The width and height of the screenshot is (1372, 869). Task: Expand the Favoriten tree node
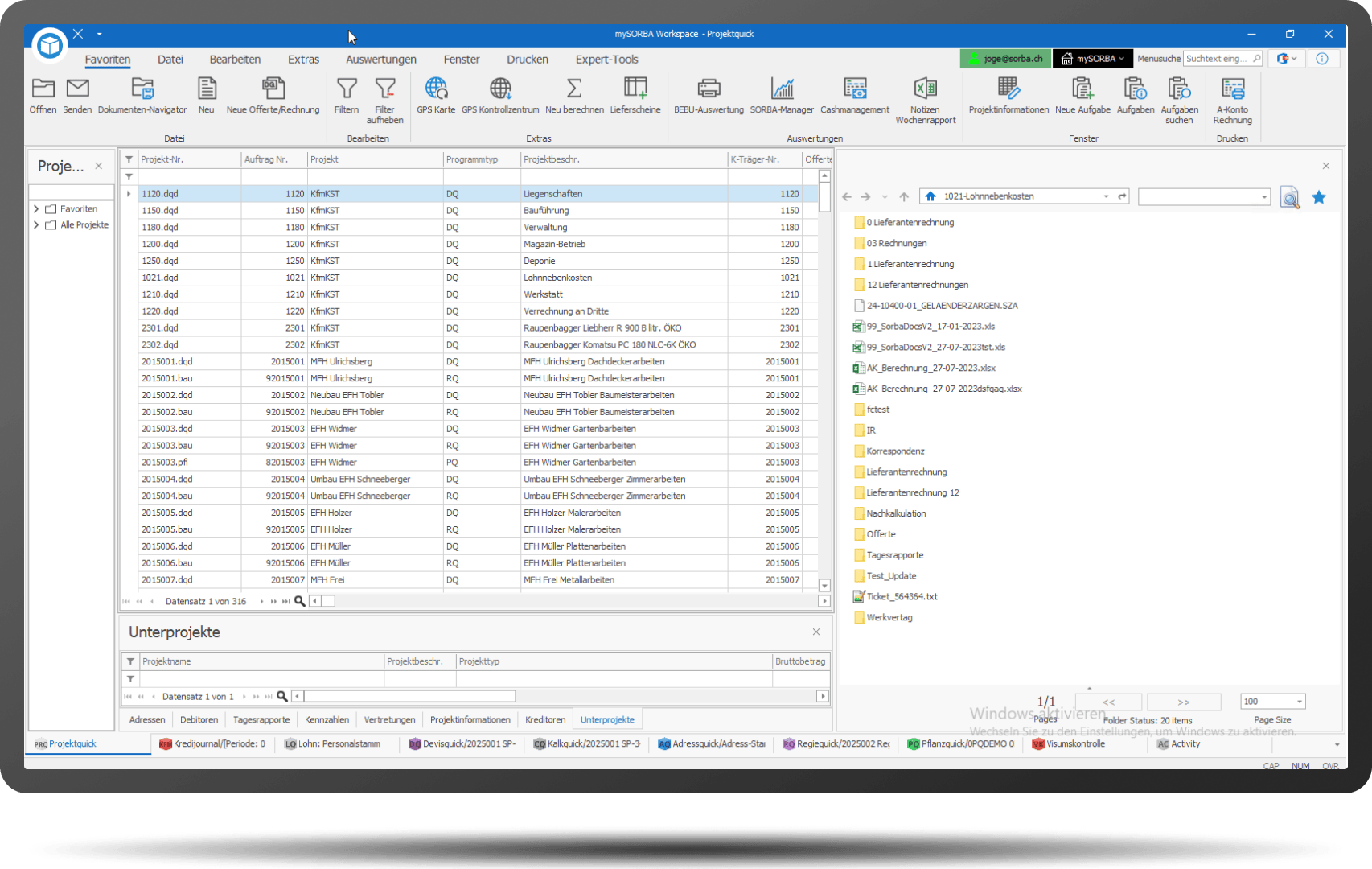pos(36,208)
